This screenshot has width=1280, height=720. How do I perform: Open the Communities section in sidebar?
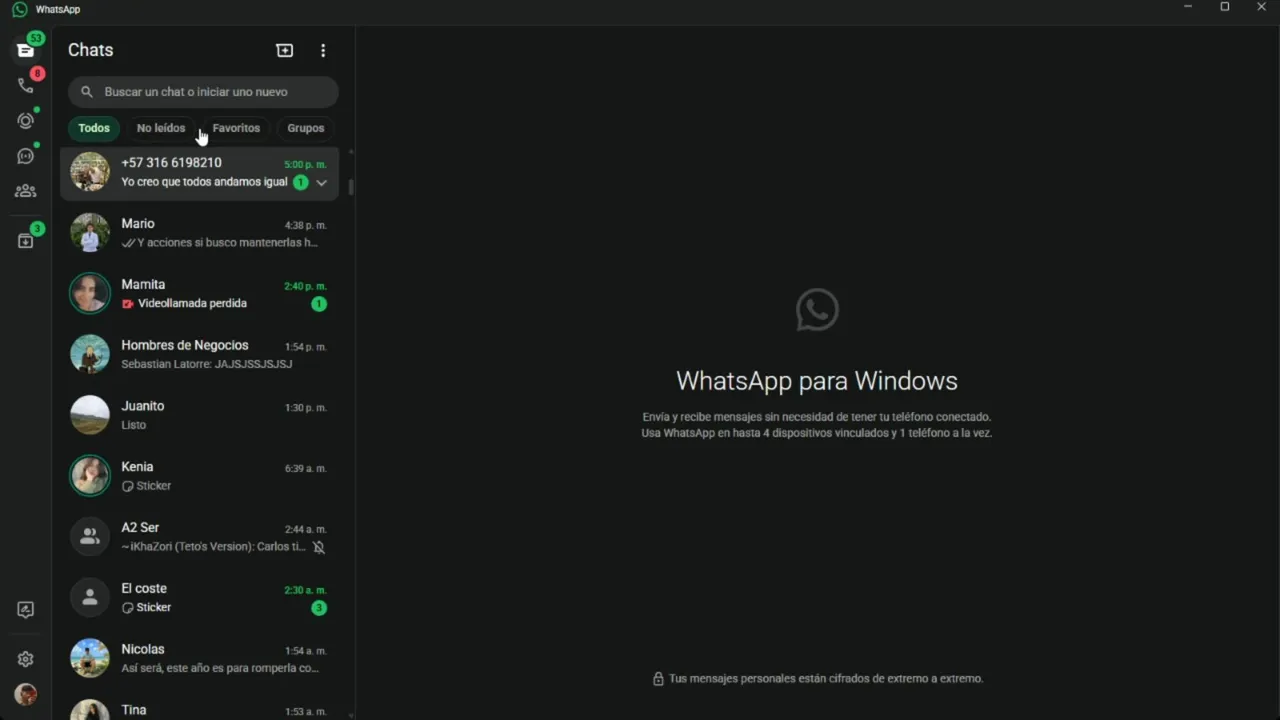[x=26, y=191]
